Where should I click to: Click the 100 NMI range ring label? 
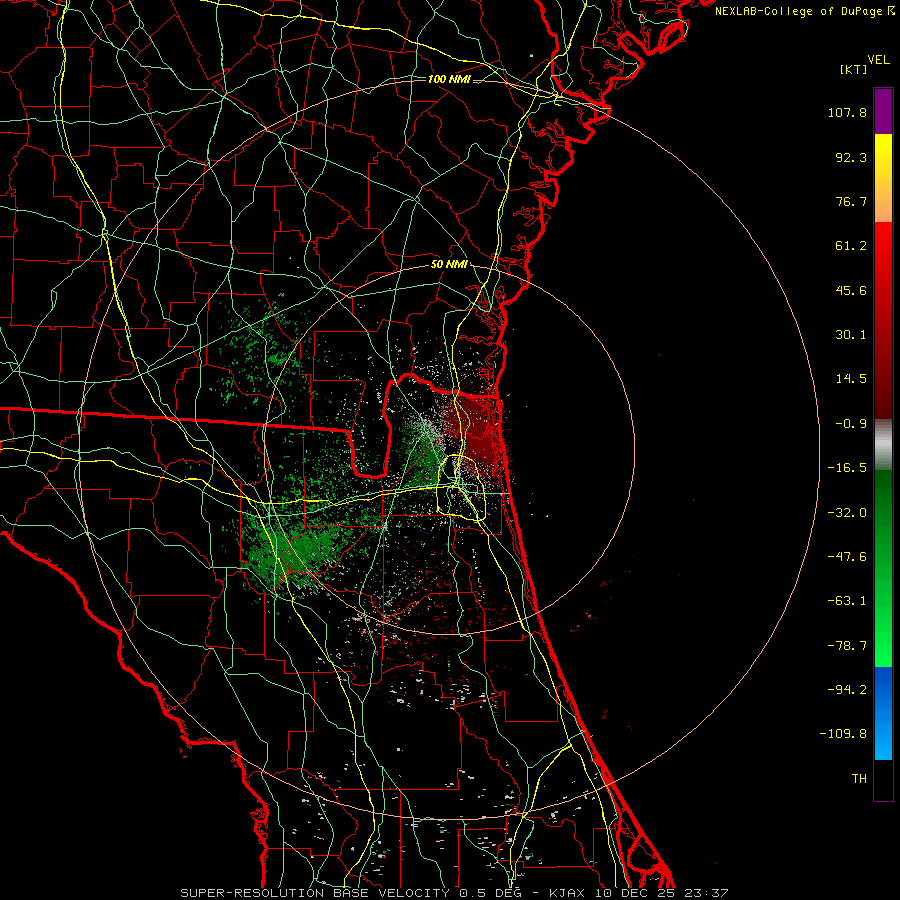[x=449, y=79]
